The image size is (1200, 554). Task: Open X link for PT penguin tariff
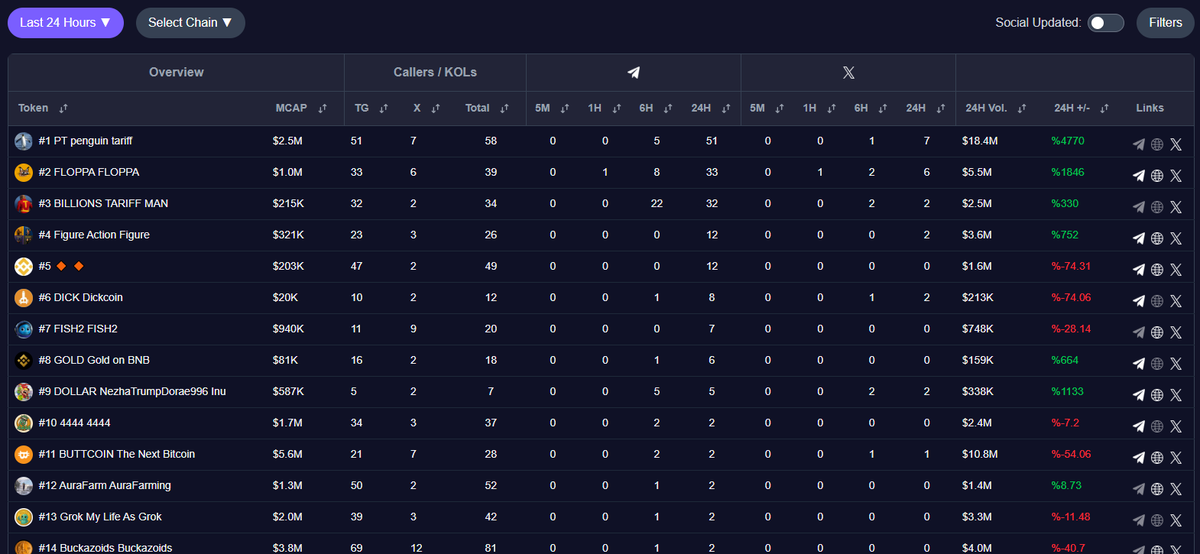[x=1175, y=144]
